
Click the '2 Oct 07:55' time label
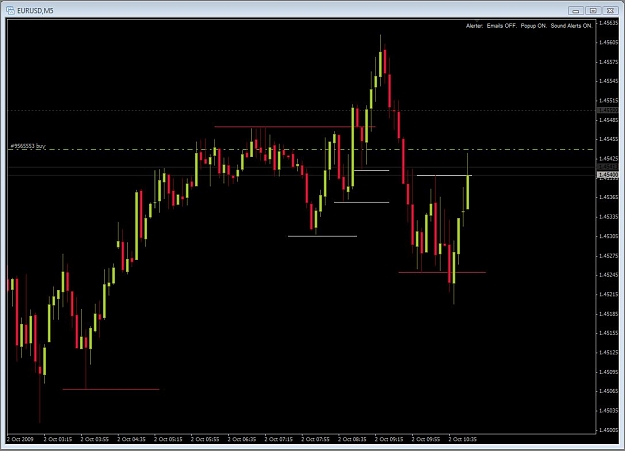coord(315,439)
